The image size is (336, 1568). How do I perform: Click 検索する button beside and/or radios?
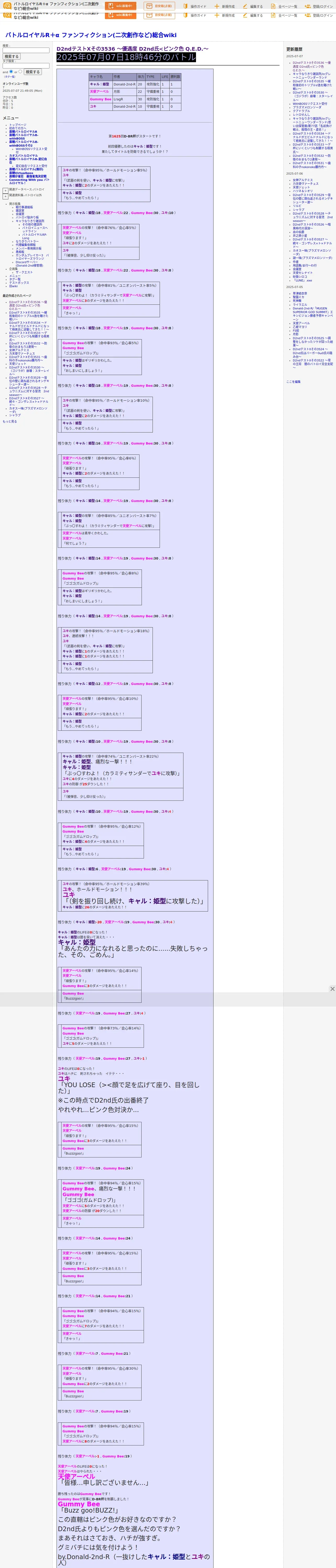tap(32, 72)
